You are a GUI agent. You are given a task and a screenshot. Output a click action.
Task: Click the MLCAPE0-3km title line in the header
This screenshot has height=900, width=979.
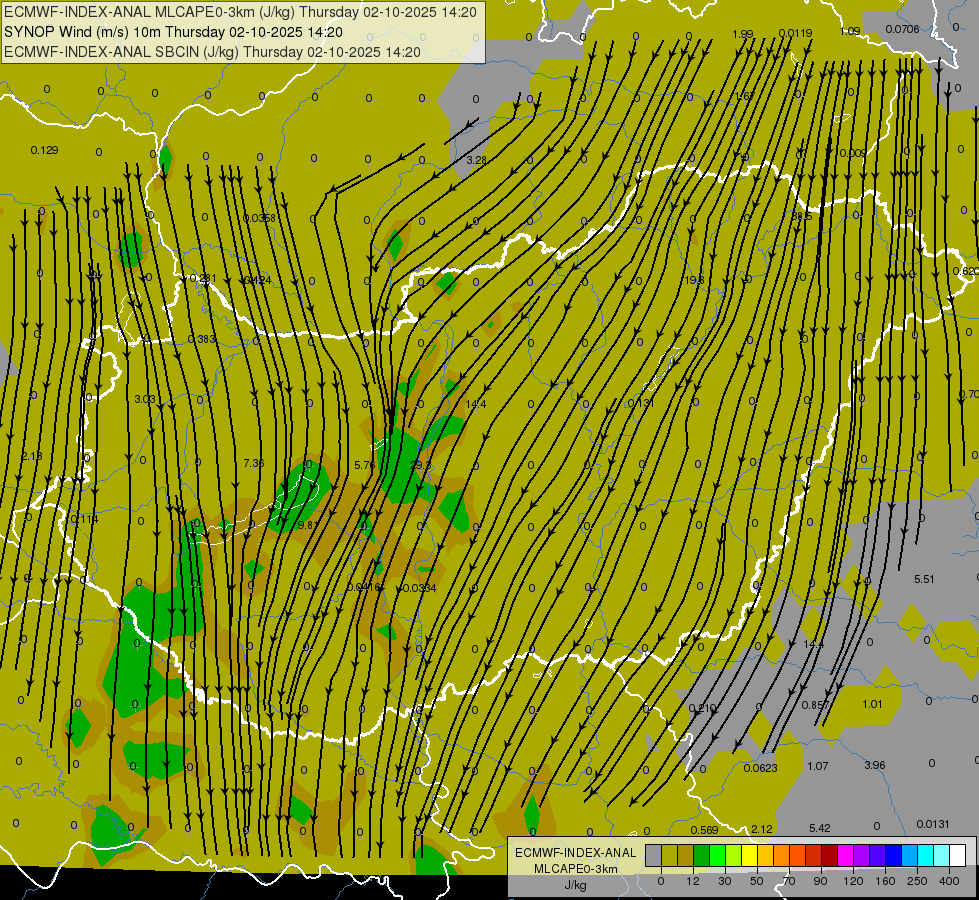click(x=240, y=12)
